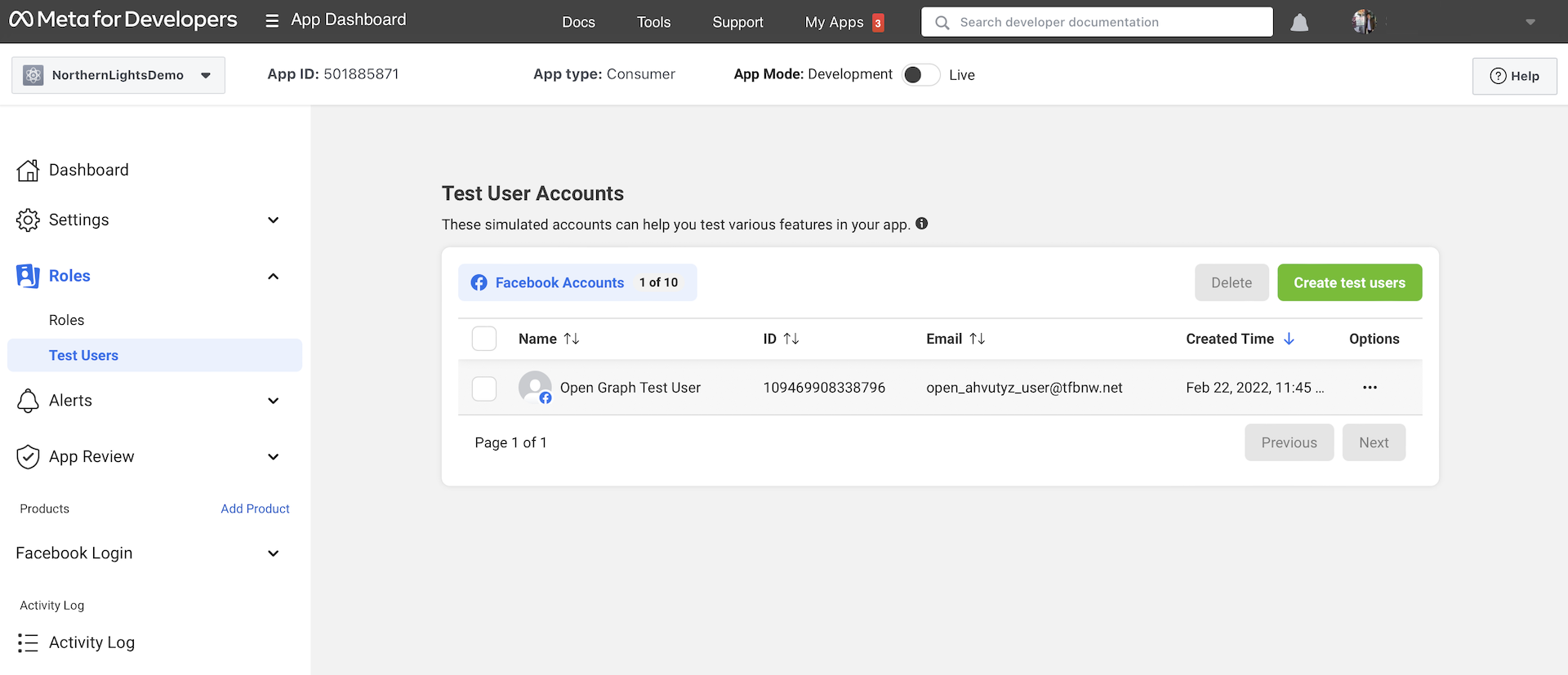This screenshot has width=1568, height=675.
Task: Check the select-all checkbox in table header
Action: click(484, 339)
